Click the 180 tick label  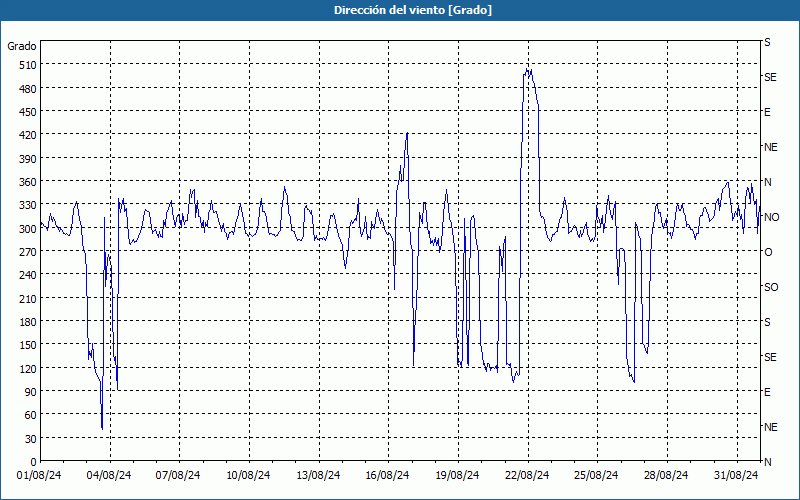coord(28,322)
